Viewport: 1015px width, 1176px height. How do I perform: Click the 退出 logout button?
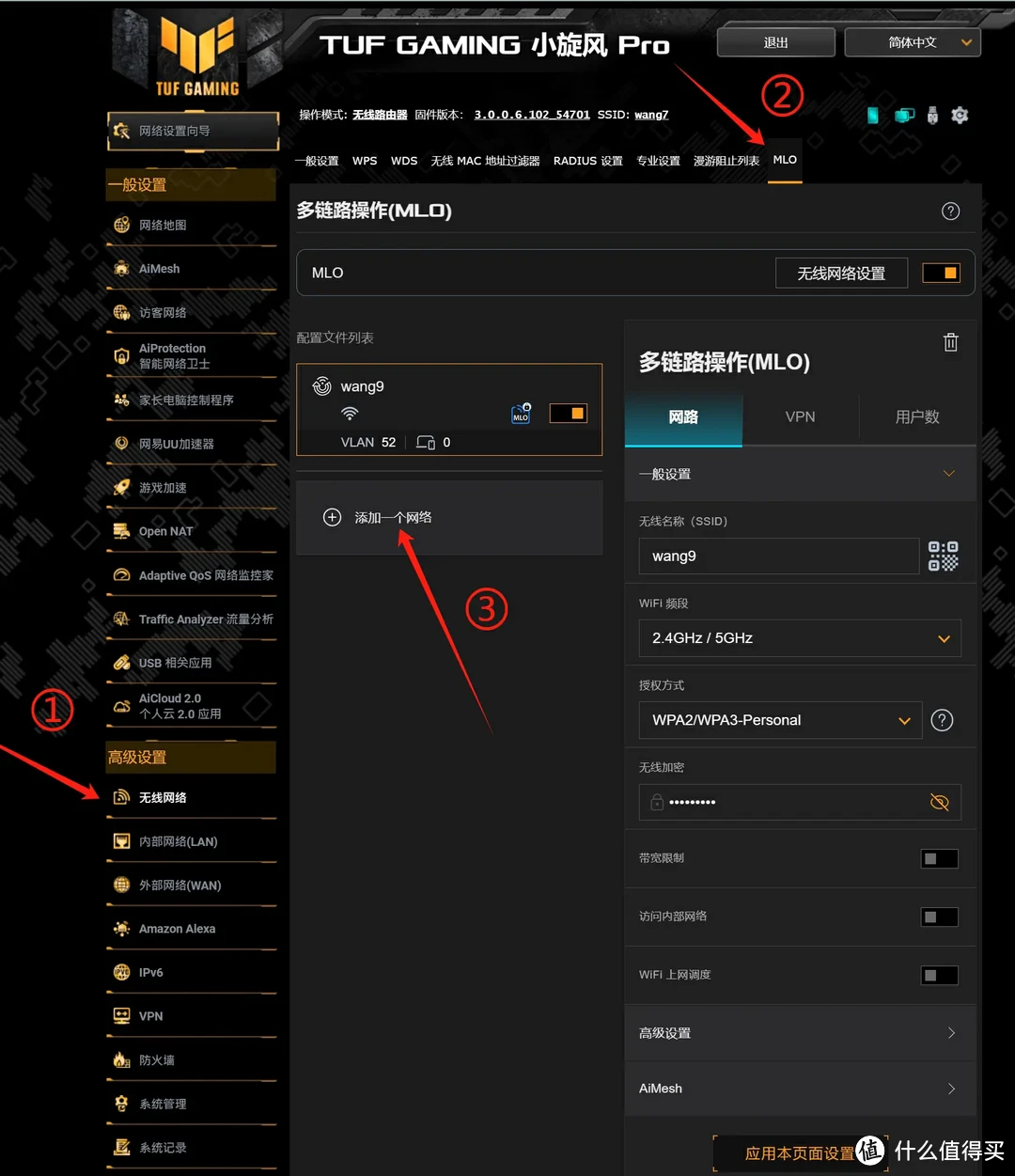click(775, 42)
